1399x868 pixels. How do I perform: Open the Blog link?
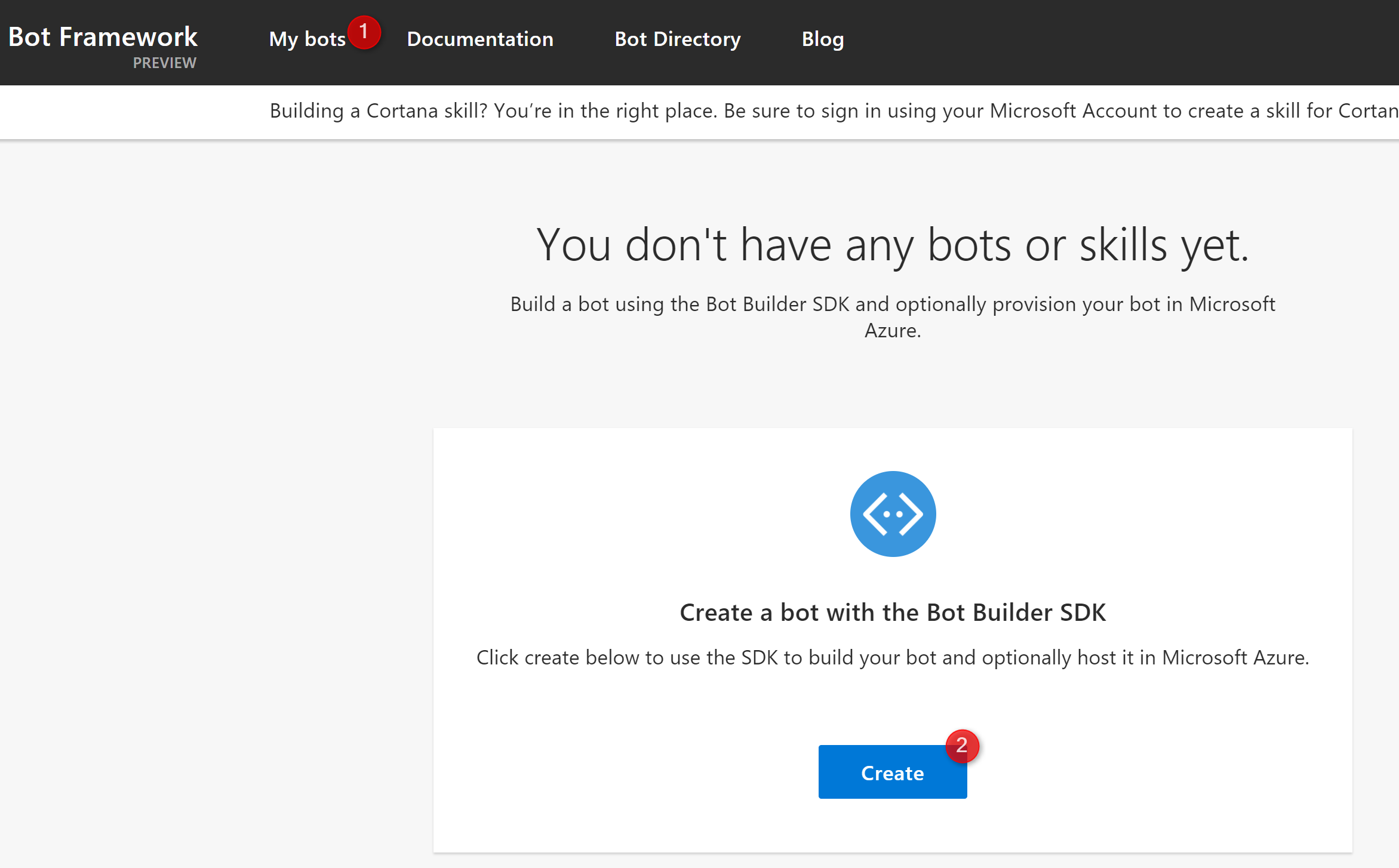pyautogui.click(x=823, y=39)
